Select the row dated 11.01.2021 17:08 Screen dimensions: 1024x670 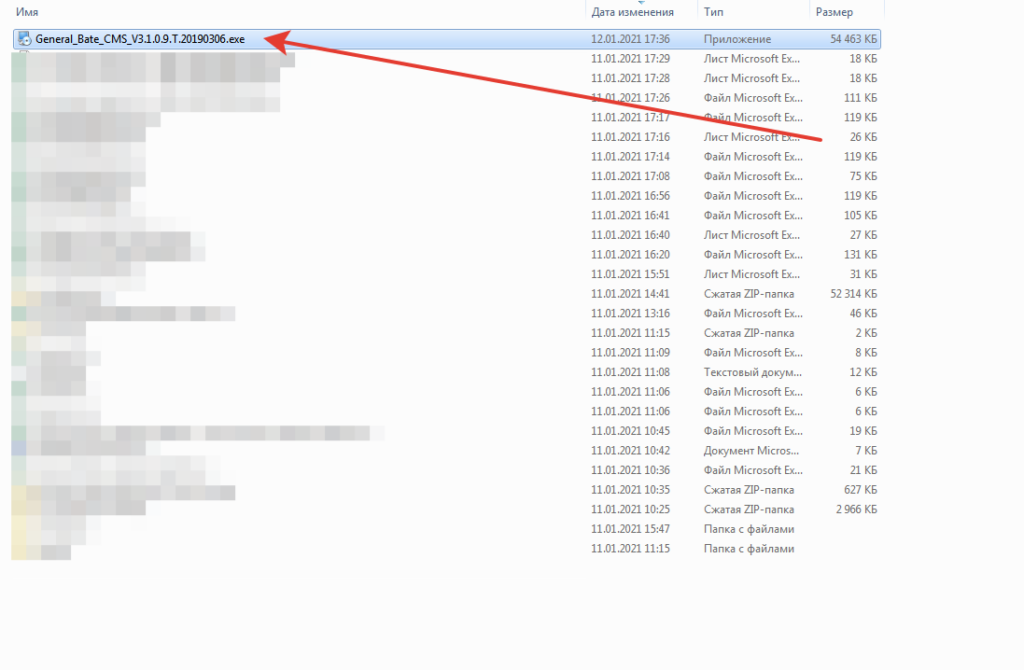[446, 176]
